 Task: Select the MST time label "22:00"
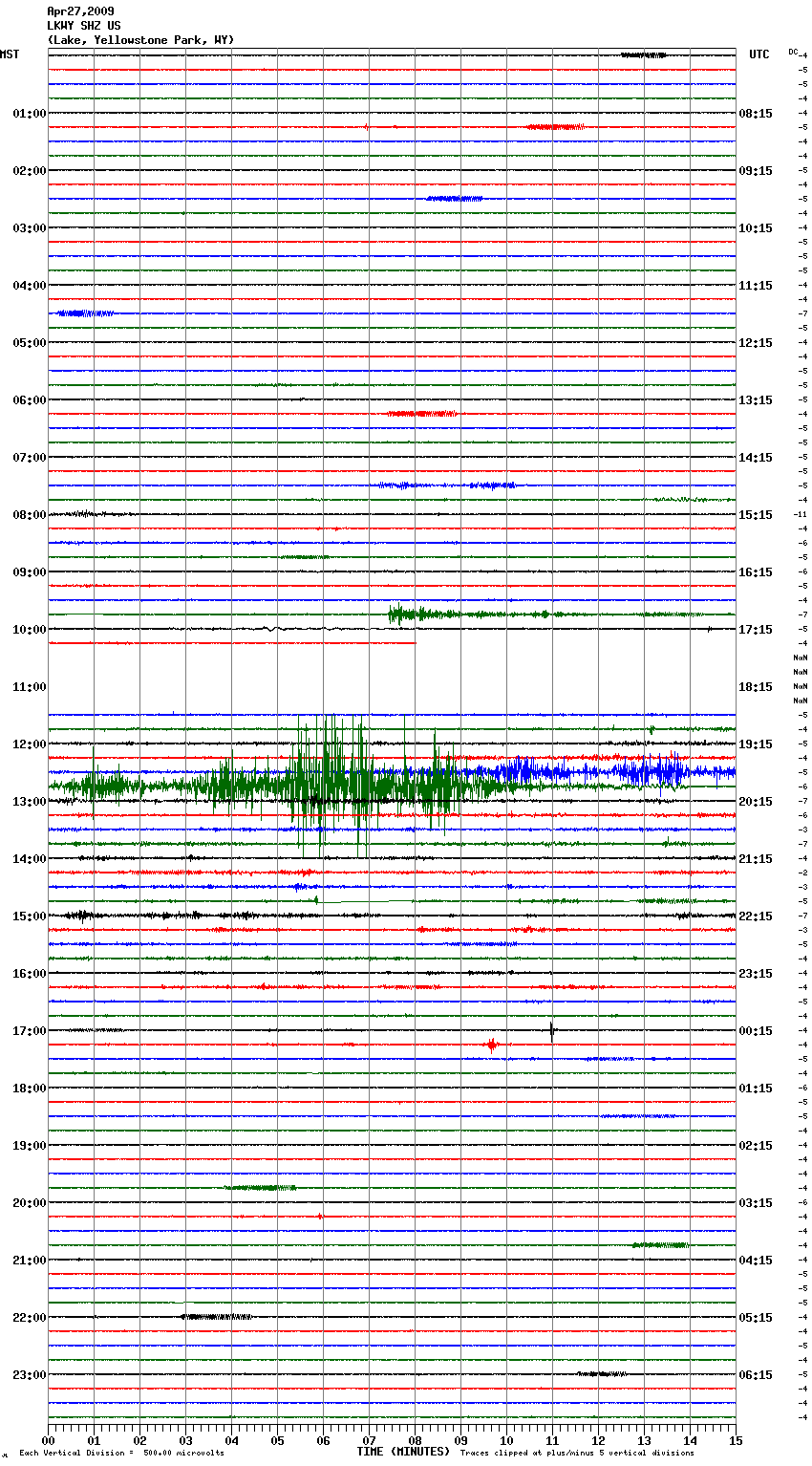pos(30,1318)
